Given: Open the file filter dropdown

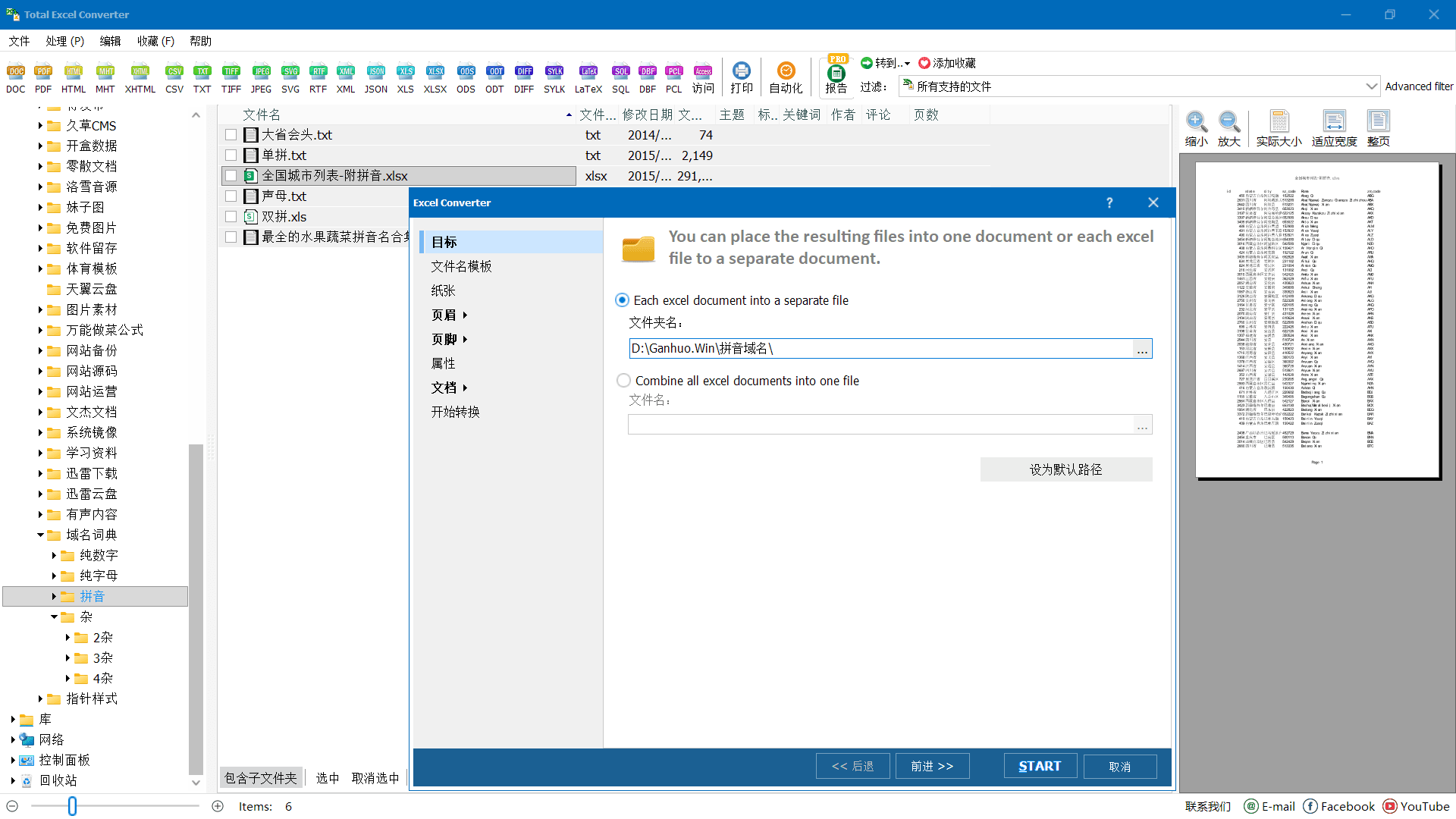Looking at the screenshot, I should pyautogui.click(x=1371, y=86).
